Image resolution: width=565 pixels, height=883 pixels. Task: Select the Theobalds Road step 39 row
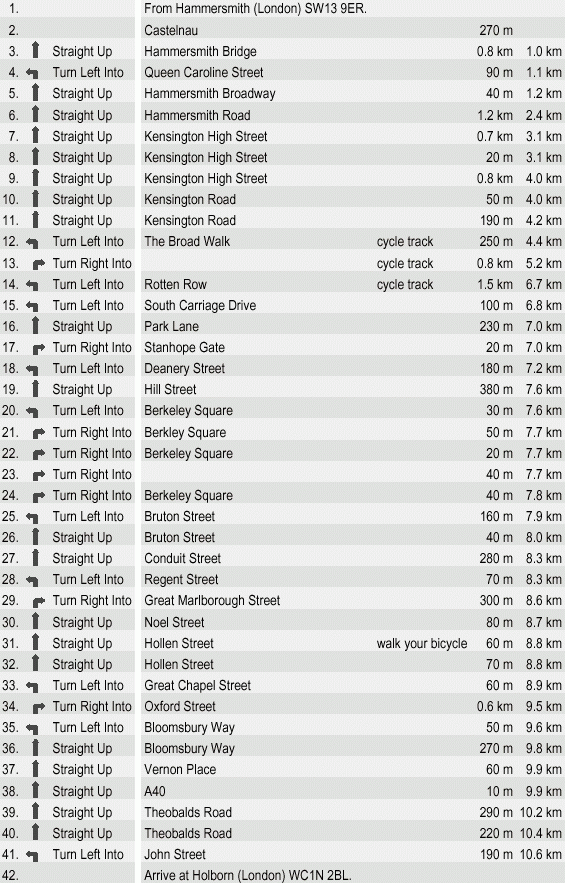point(282,812)
